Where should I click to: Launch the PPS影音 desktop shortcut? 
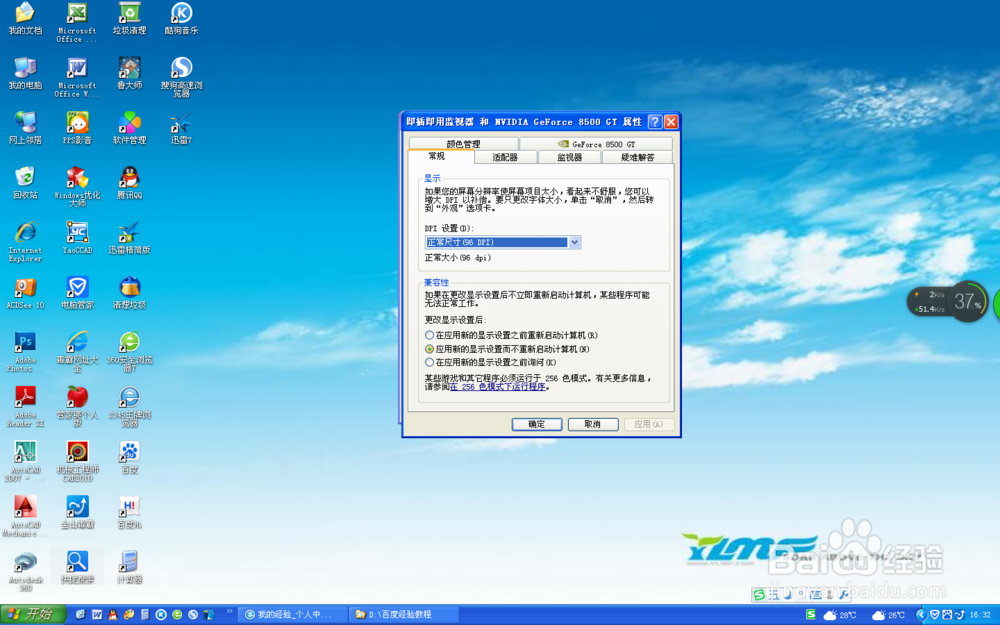77,128
